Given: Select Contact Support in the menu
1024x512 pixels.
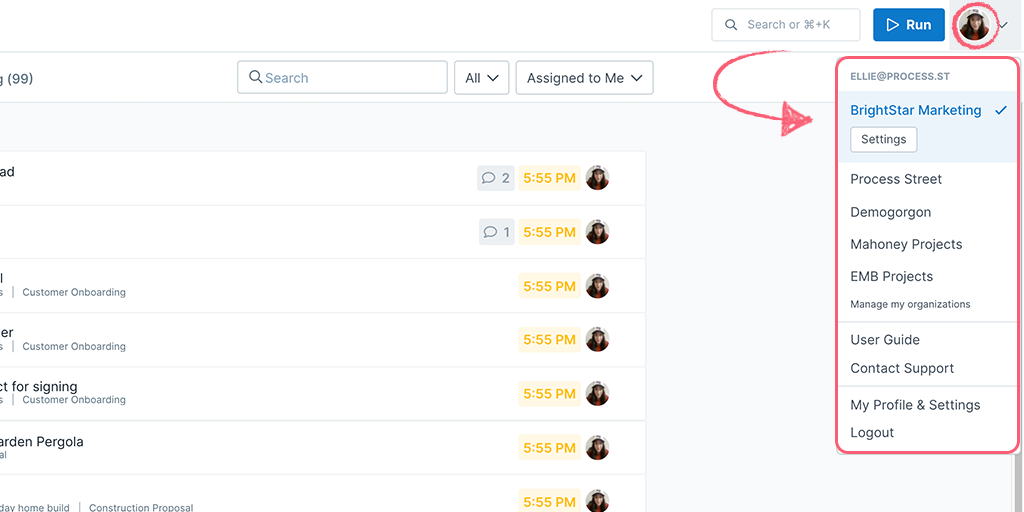Looking at the screenshot, I should (x=902, y=368).
